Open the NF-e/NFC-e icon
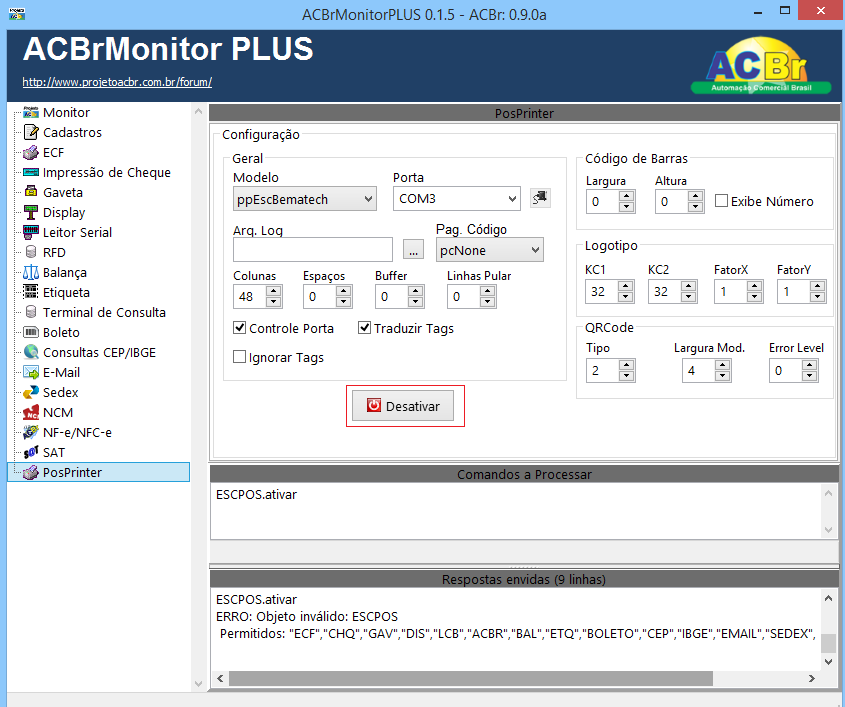Screen dimensions: 845x707 [x=31, y=432]
